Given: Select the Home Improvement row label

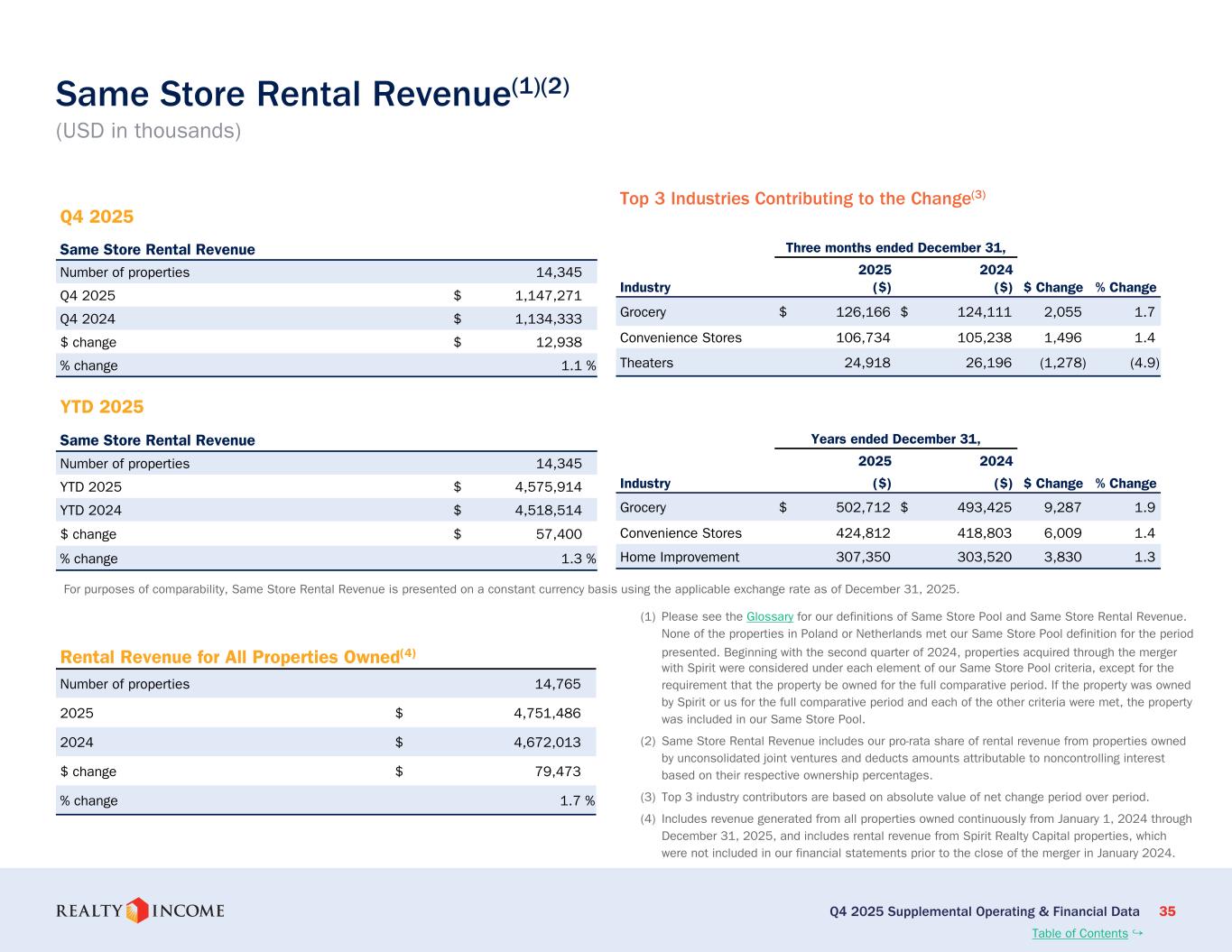Looking at the screenshot, I should [x=679, y=557].
